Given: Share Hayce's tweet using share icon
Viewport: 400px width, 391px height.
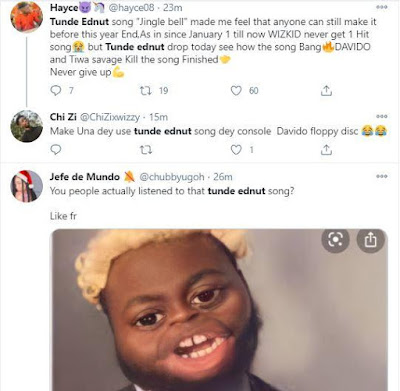Looking at the screenshot, I should (x=326, y=91).
